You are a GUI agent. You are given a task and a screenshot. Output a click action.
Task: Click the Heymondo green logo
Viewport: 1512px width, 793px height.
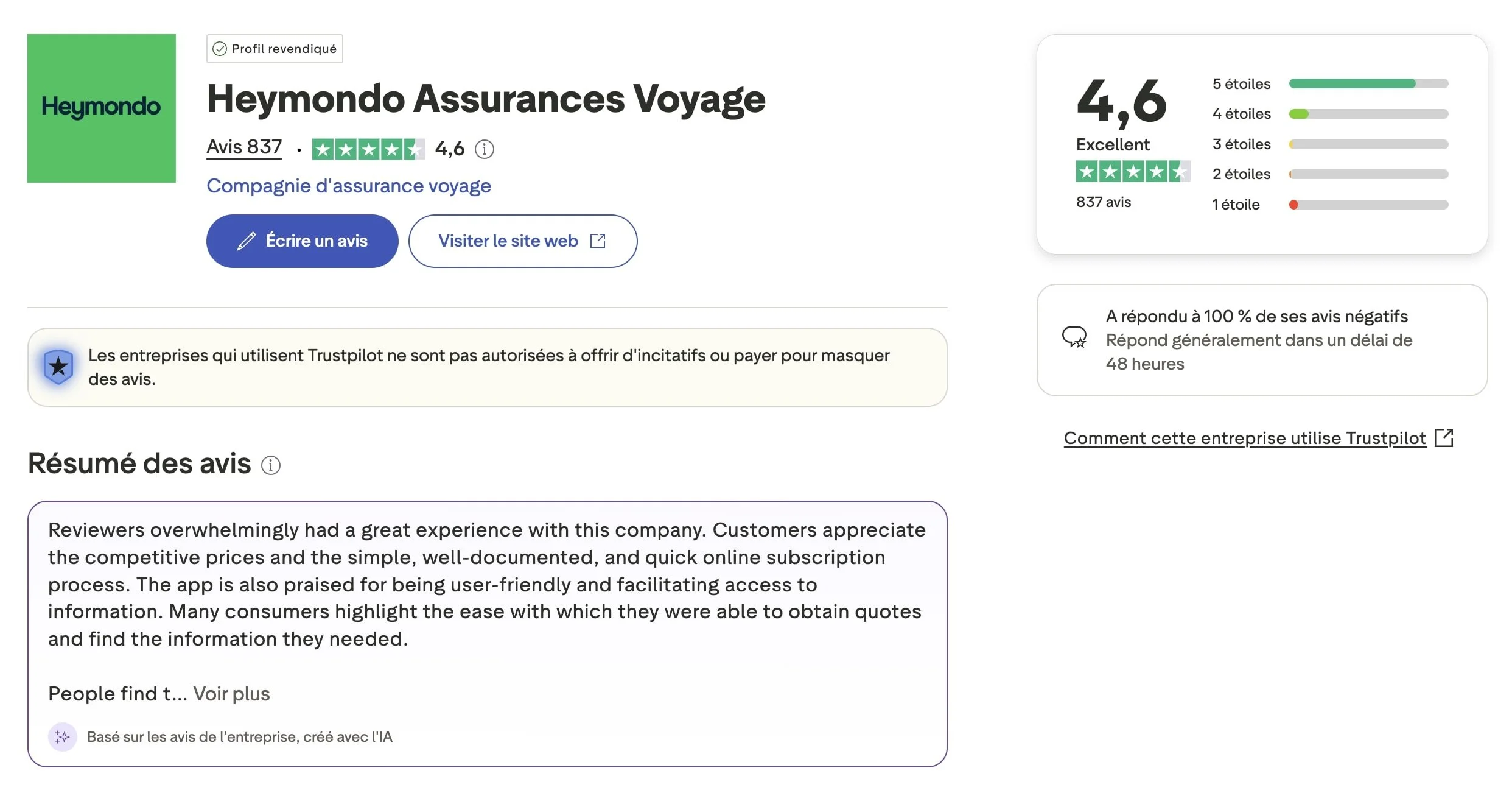101,108
